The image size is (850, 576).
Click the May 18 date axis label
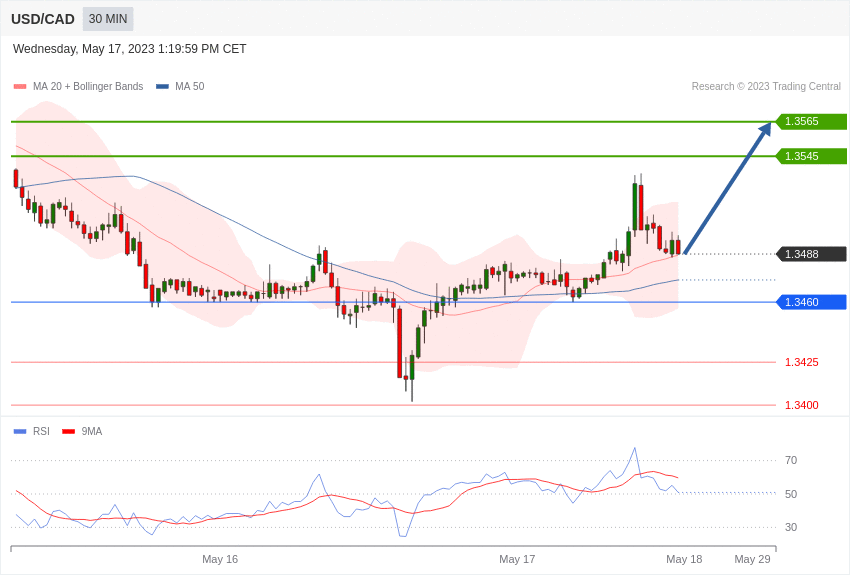point(684,559)
